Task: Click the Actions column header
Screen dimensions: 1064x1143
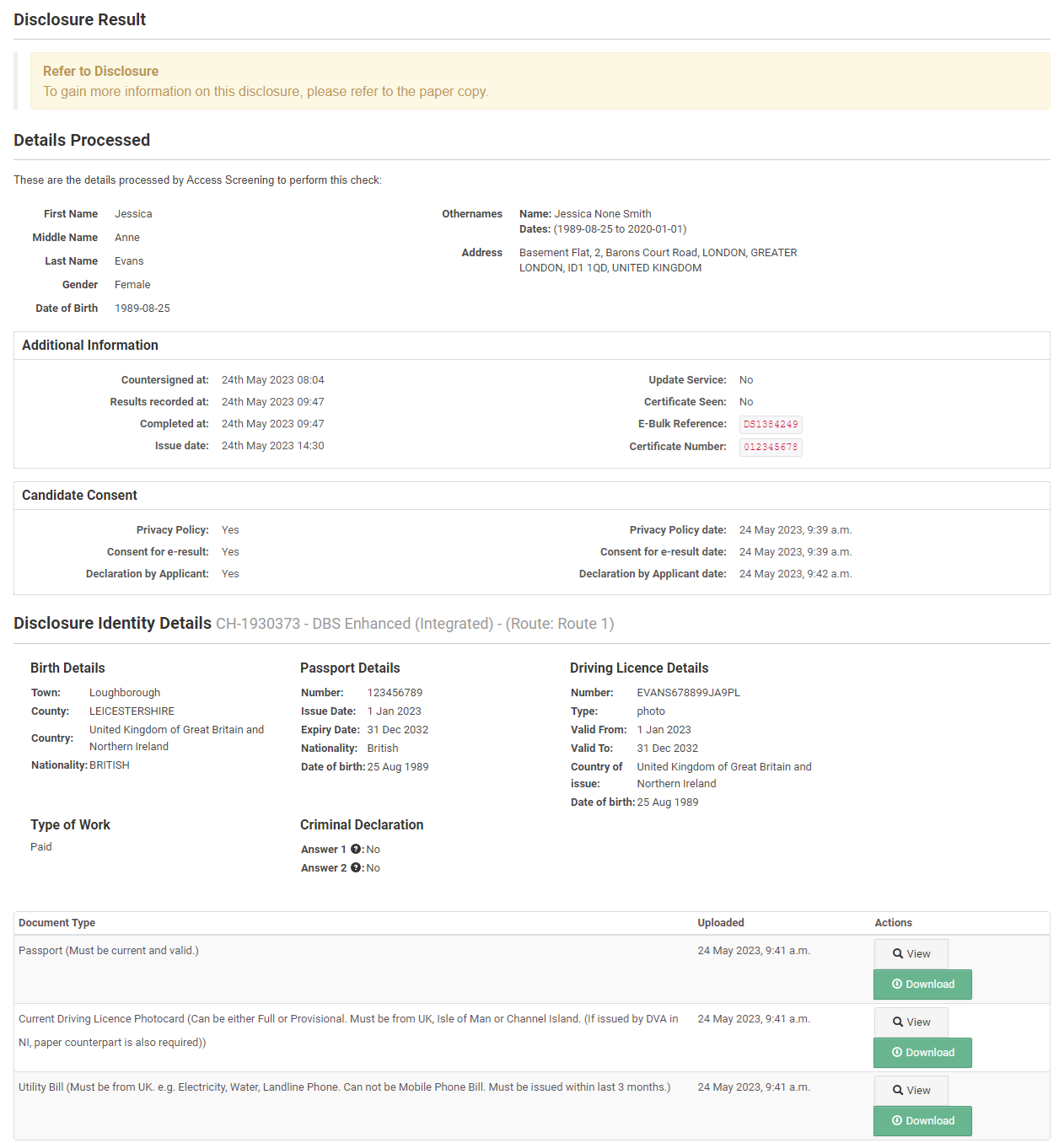Action: coord(893,923)
